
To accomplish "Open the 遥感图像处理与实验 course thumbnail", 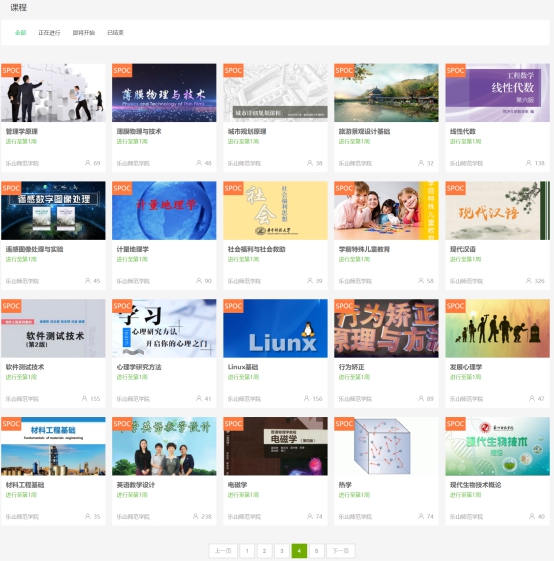I will pos(53,211).
